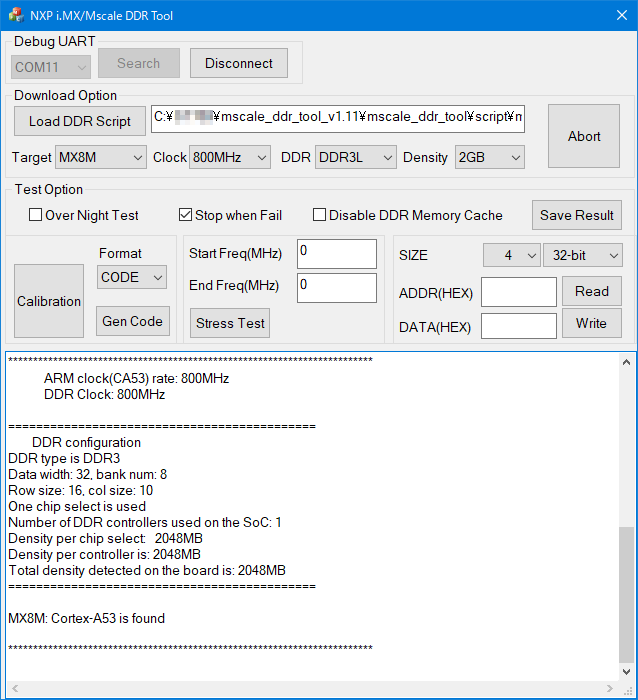This screenshot has height=700, width=638.
Task: Click 'Row size: 16, col size: 10' line
Action: click(81, 491)
